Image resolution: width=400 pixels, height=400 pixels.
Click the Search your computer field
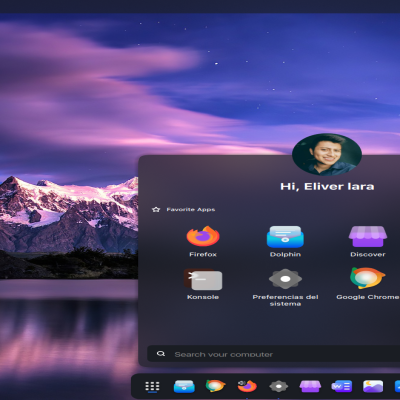pyautogui.click(x=274, y=354)
